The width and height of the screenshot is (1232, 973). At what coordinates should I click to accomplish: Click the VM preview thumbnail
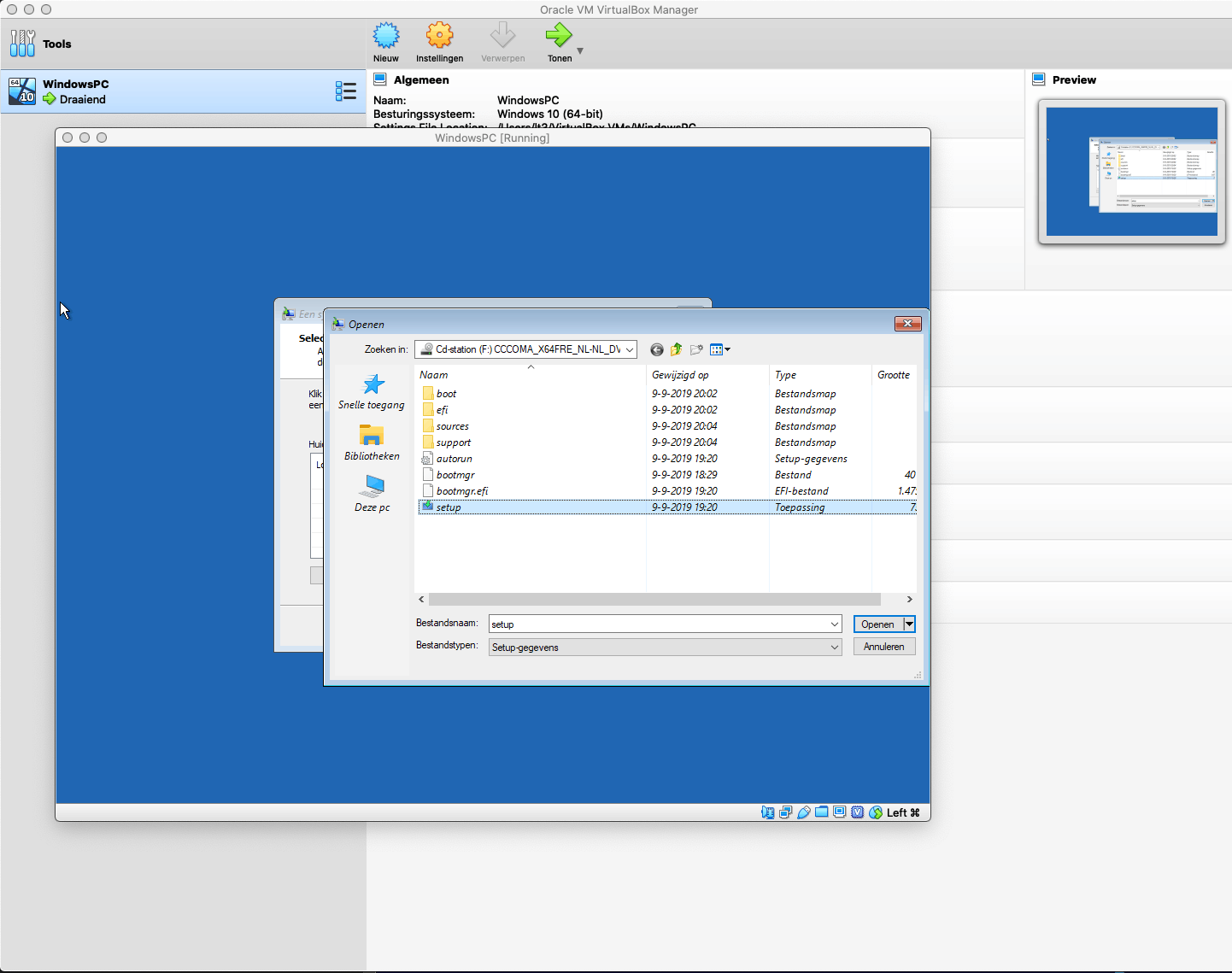point(1131,172)
